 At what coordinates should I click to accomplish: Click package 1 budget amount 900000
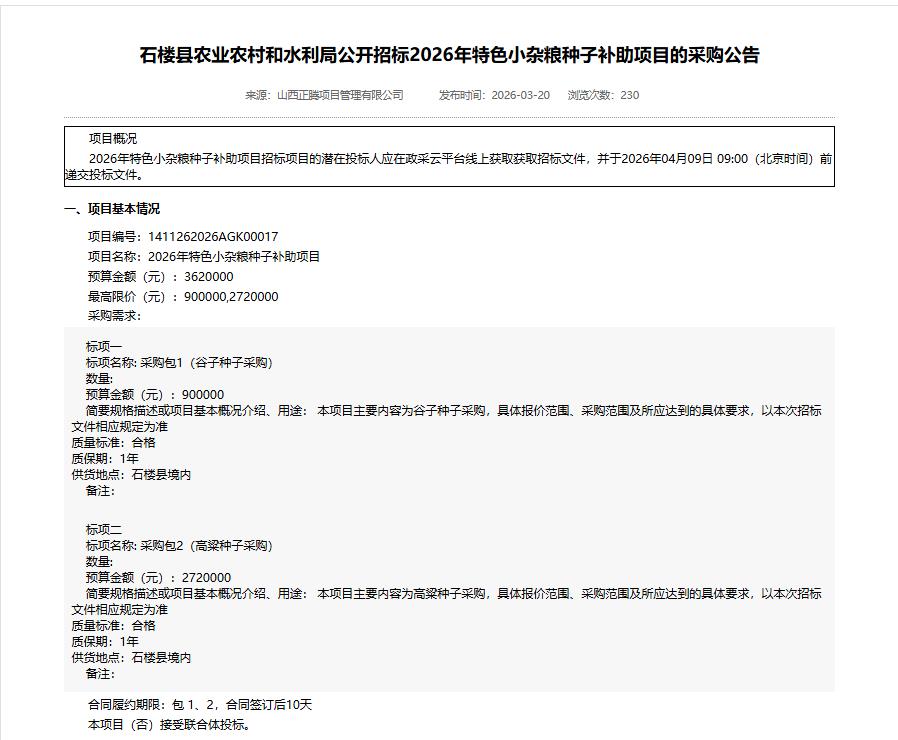click(203, 395)
